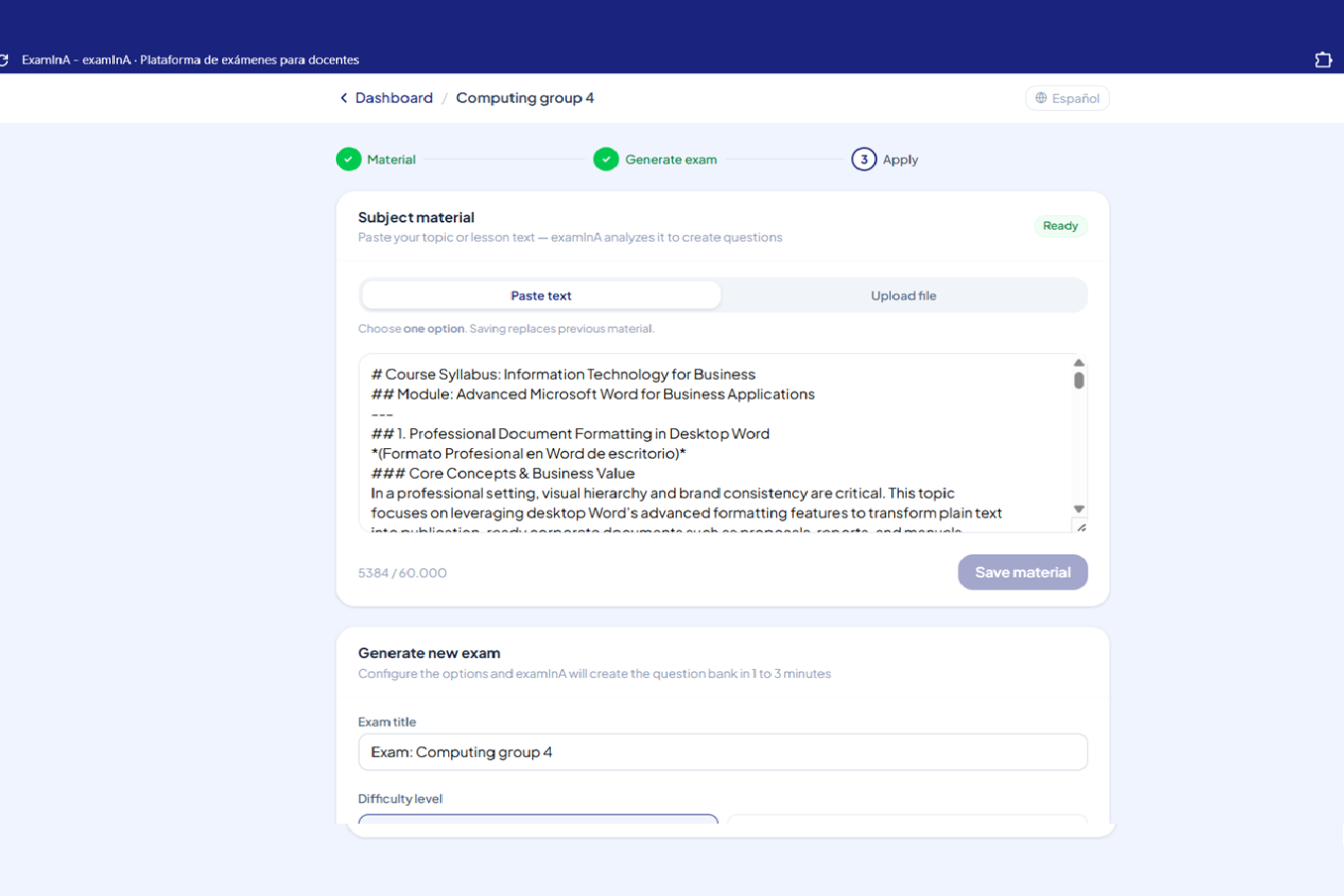1344x896 pixels.
Task: Switch language with the Español button
Action: (x=1067, y=98)
